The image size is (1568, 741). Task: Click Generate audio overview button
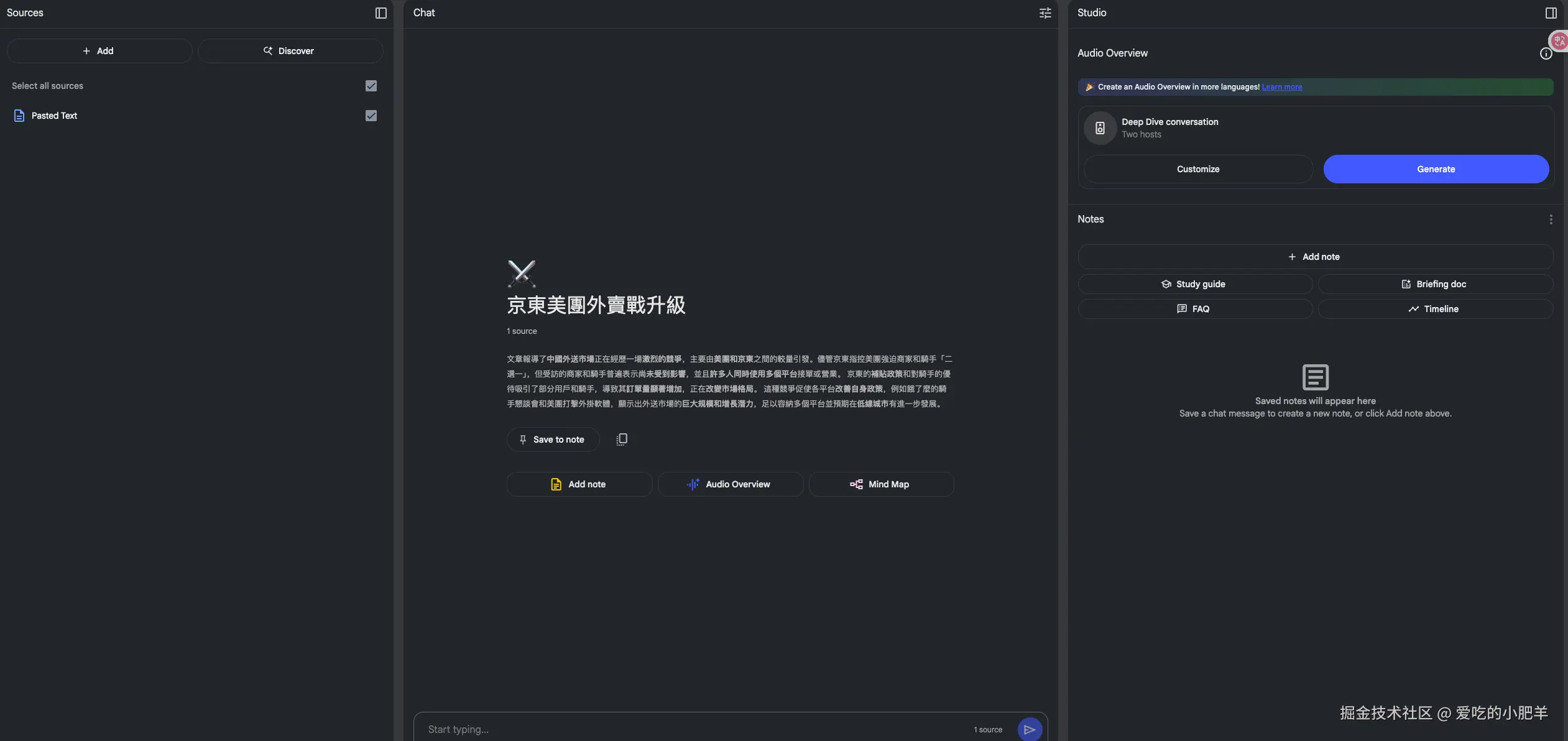click(1436, 169)
